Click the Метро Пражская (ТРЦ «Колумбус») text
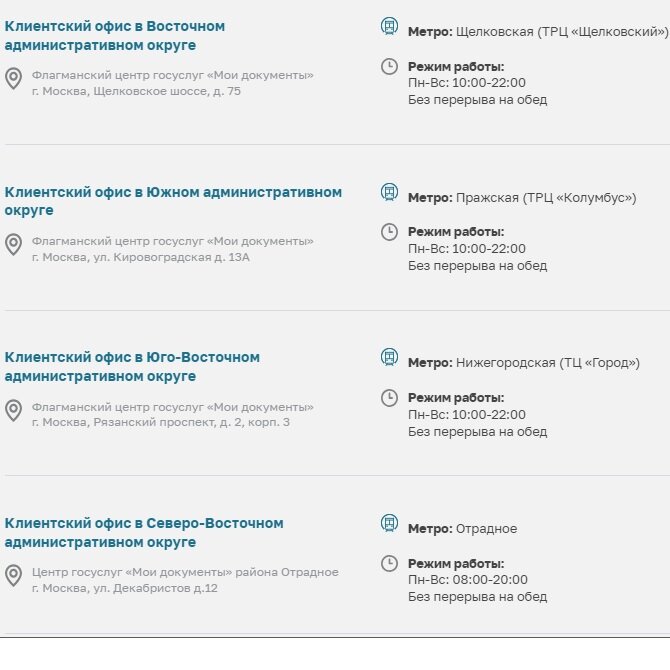Screen dimensions: 670x670 pos(522,198)
